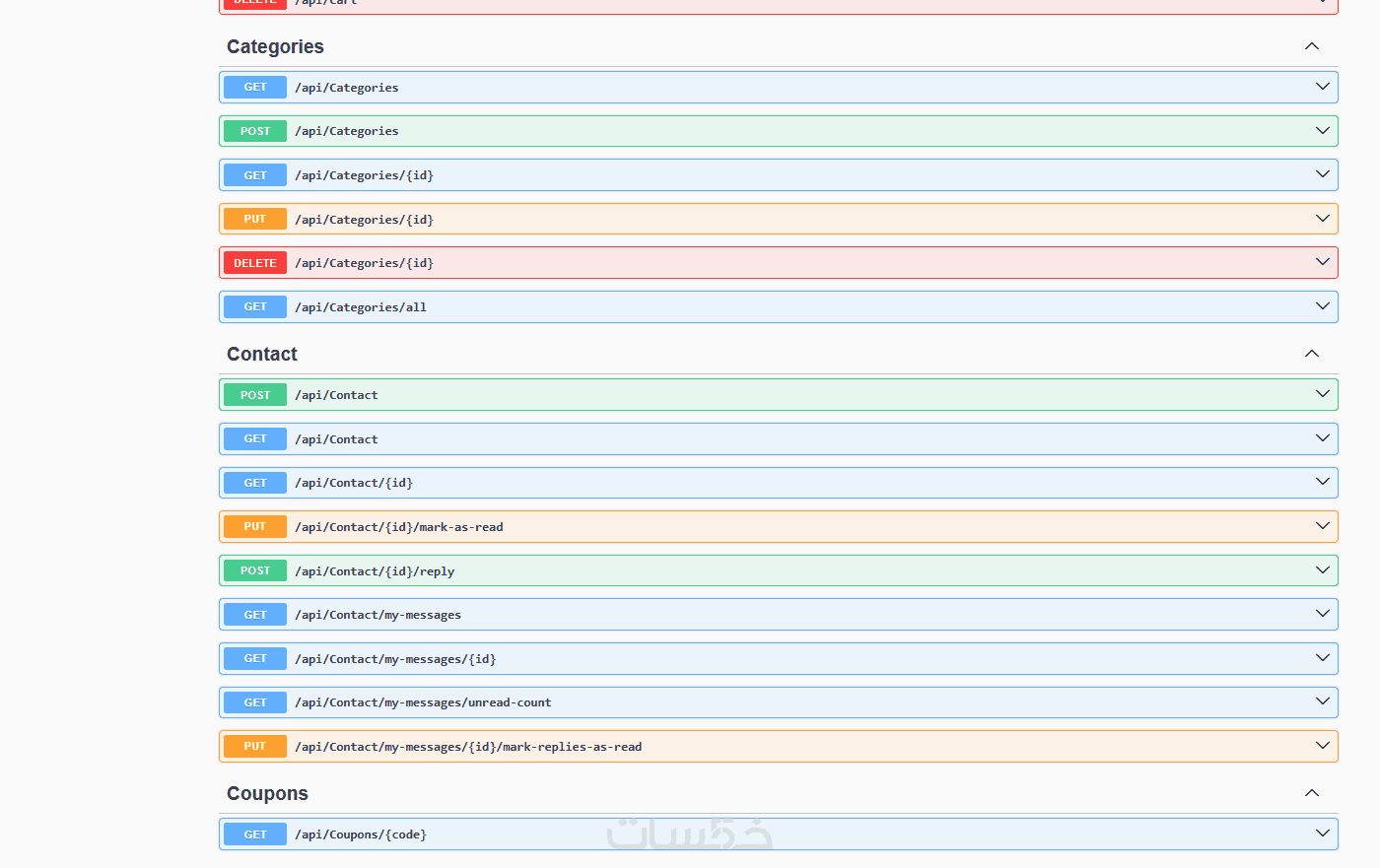This screenshot has height=868, width=1380.
Task: Expand GET /api/Contact/{id} row arrow
Action: (1323, 482)
